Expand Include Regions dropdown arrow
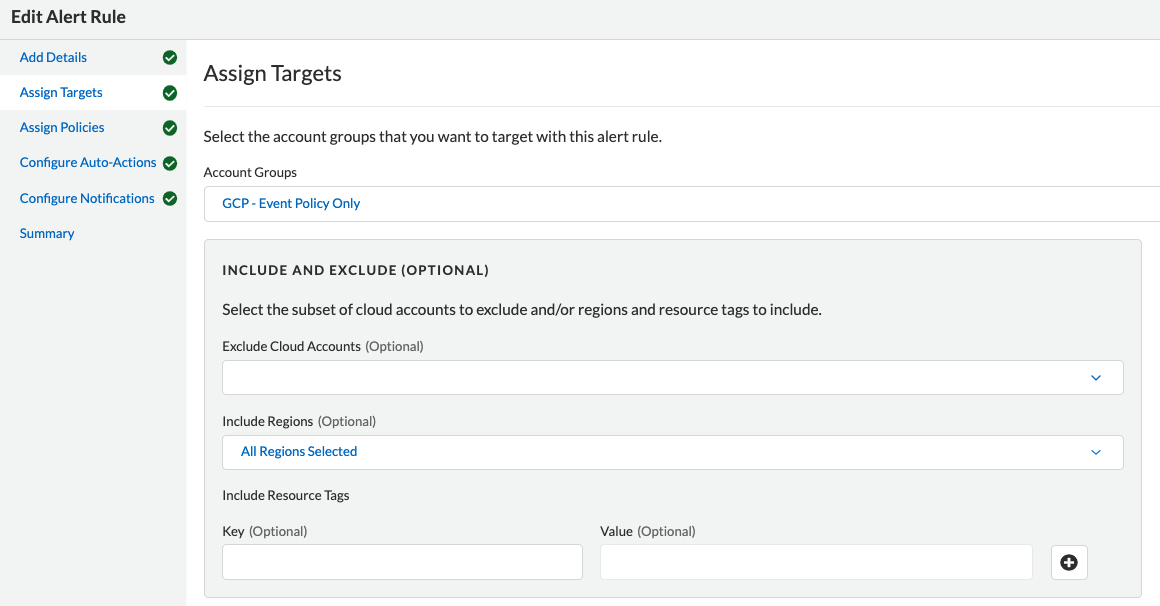The width and height of the screenshot is (1160, 606). tap(1095, 452)
